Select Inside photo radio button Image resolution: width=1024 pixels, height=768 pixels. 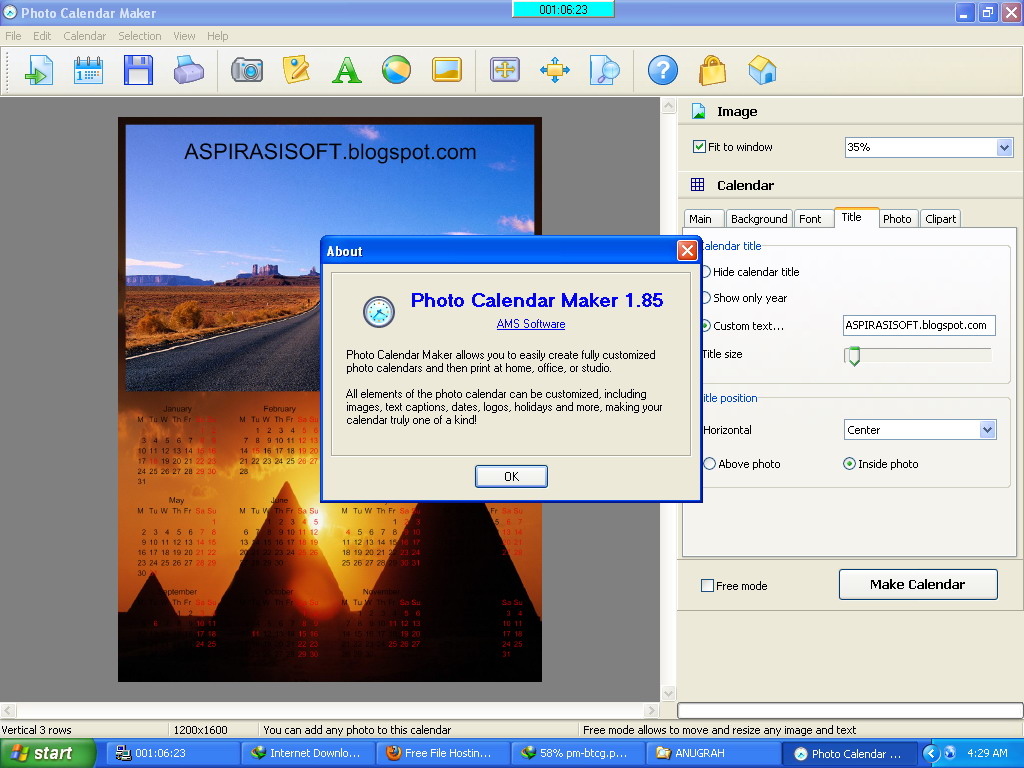(849, 464)
